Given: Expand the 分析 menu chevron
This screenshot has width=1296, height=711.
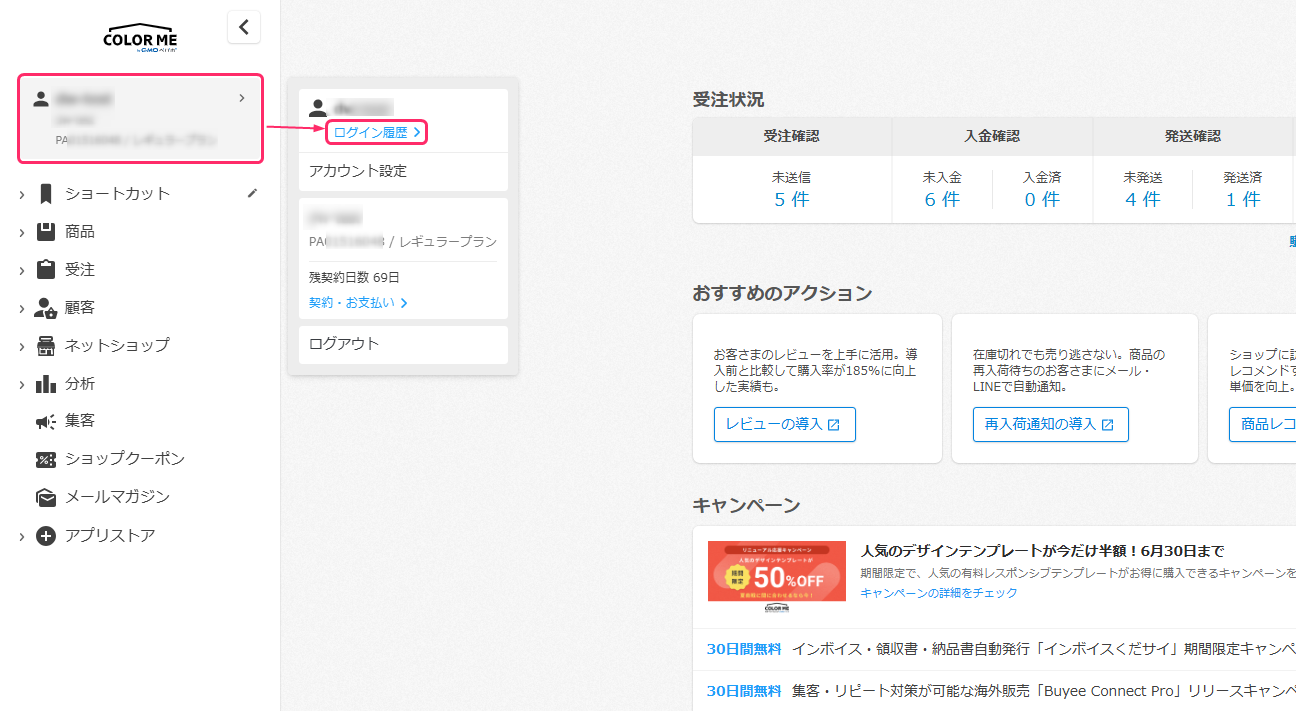Looking at the screenshot, I should [x=22, y=384].
